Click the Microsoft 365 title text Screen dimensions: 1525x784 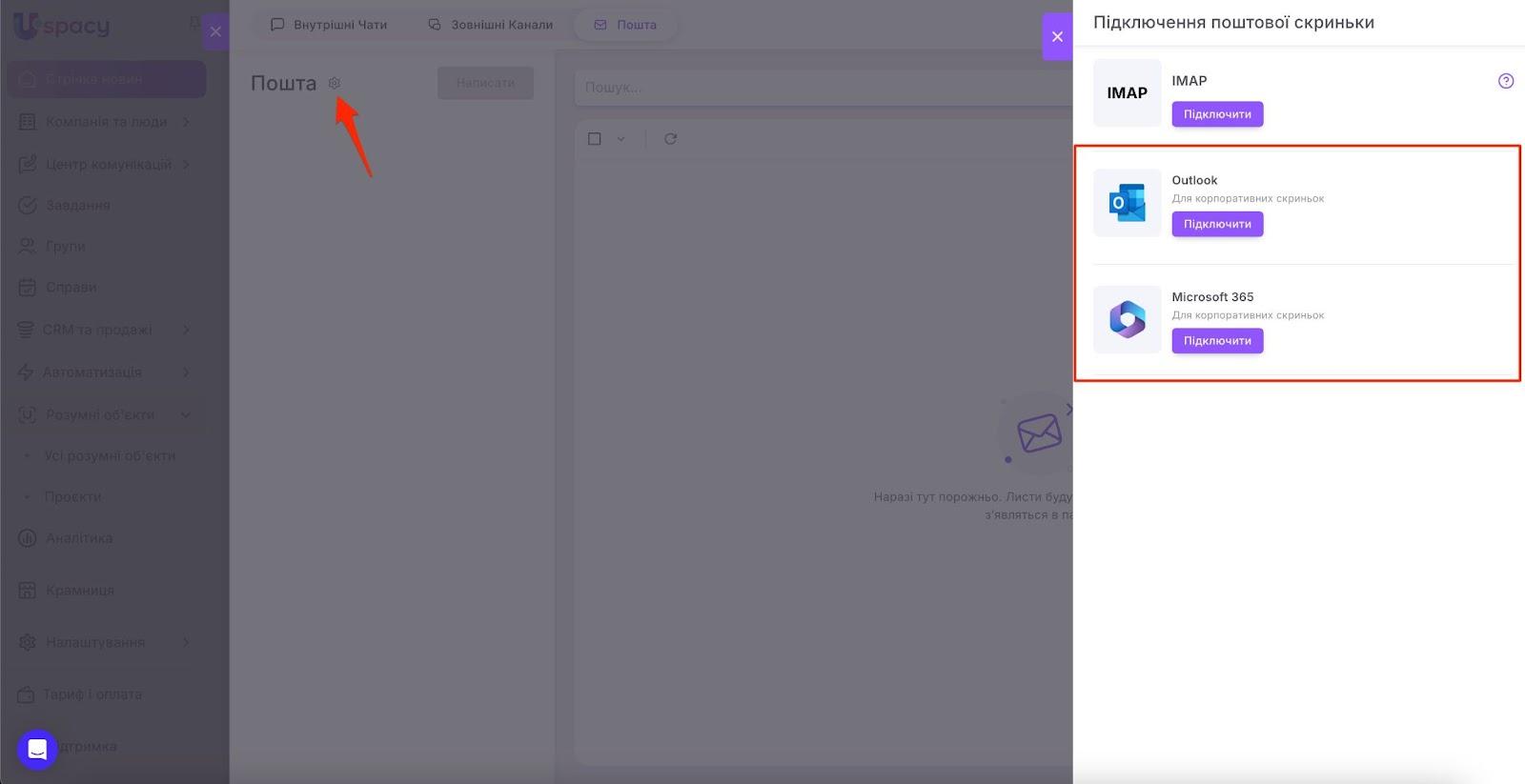(1212, 297)
